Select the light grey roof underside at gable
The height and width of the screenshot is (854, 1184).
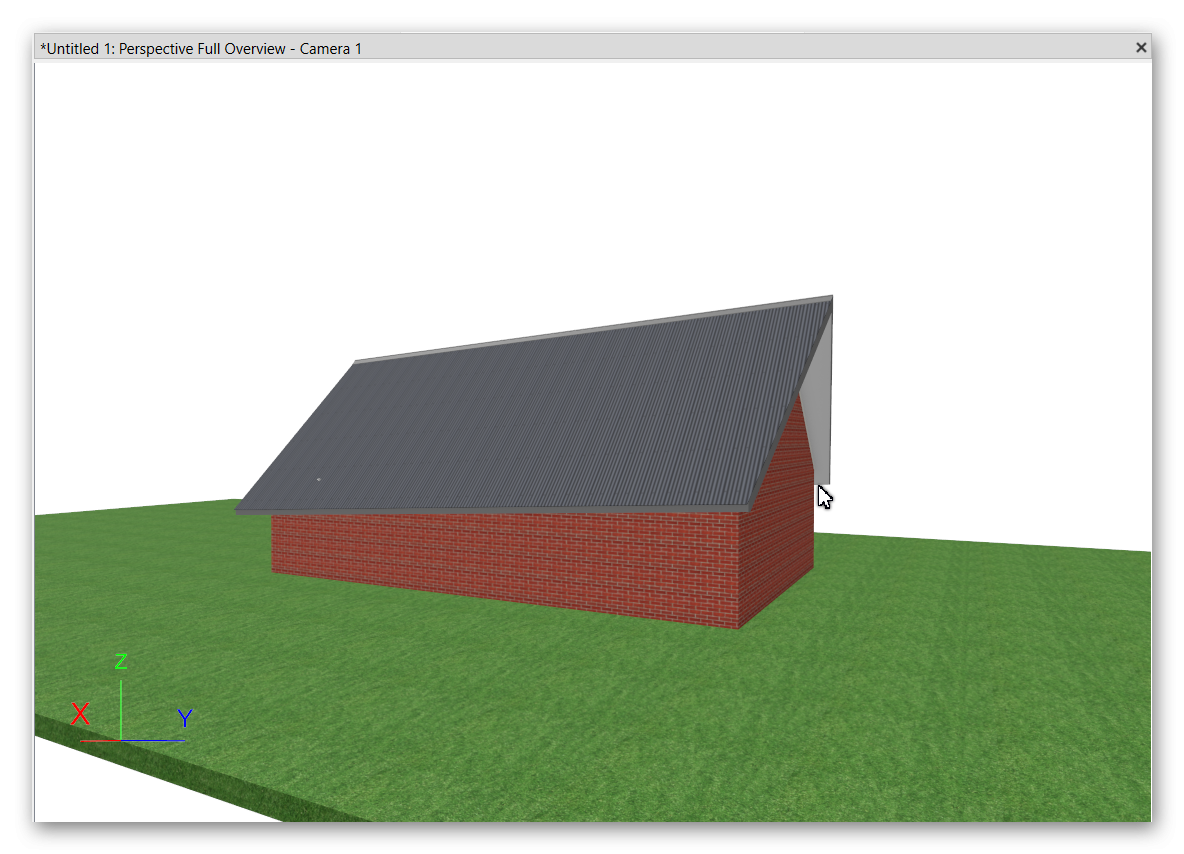tap(820, 400)
